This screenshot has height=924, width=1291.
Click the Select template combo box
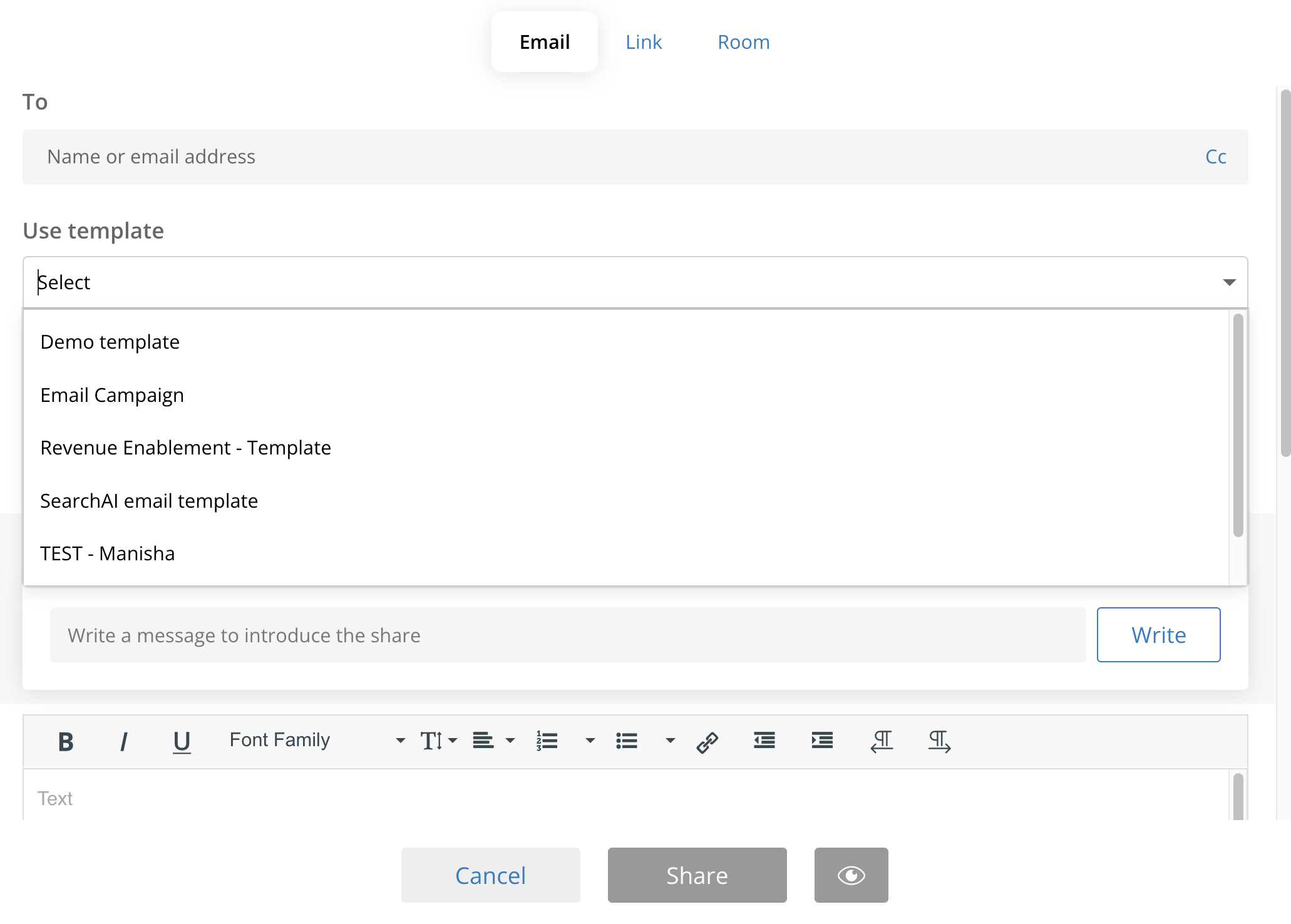coord(635,282)
